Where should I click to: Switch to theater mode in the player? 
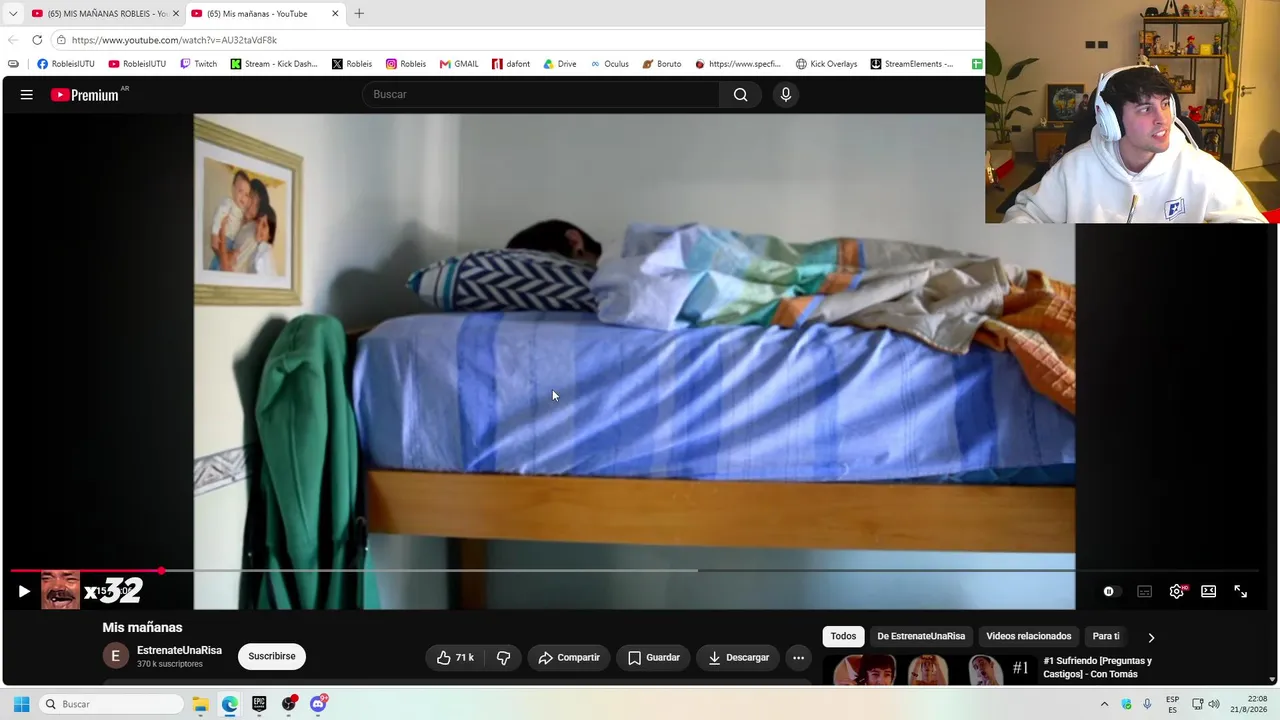point(1209,591)
